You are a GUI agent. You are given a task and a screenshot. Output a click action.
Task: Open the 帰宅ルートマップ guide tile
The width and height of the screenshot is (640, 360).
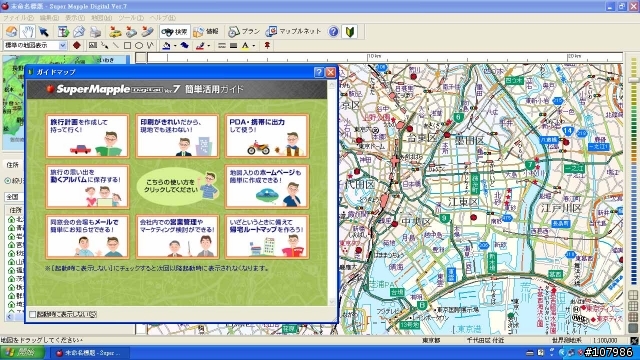pyautogui.click(x=267, y=237)
